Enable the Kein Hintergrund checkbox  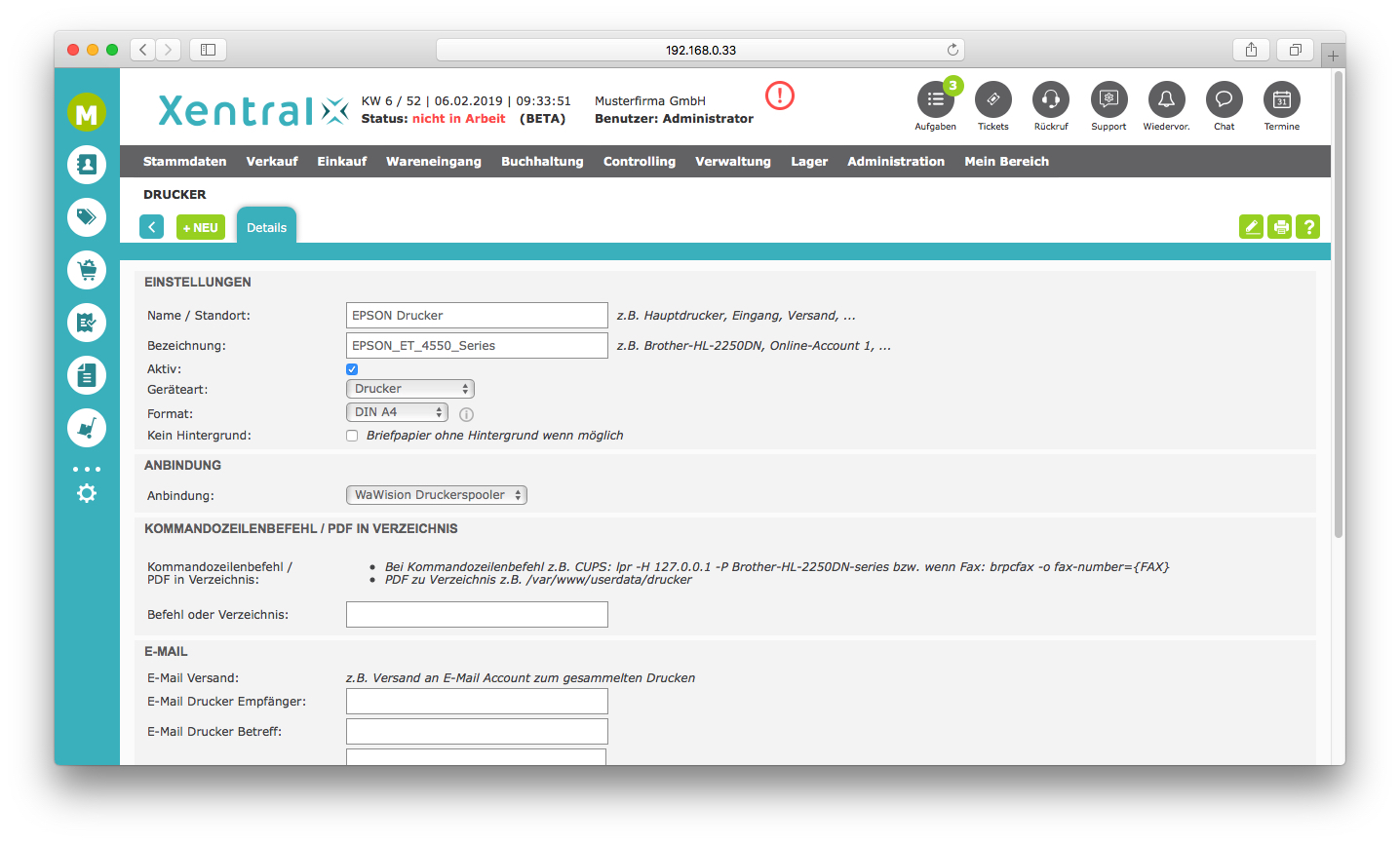coord(352,436)
